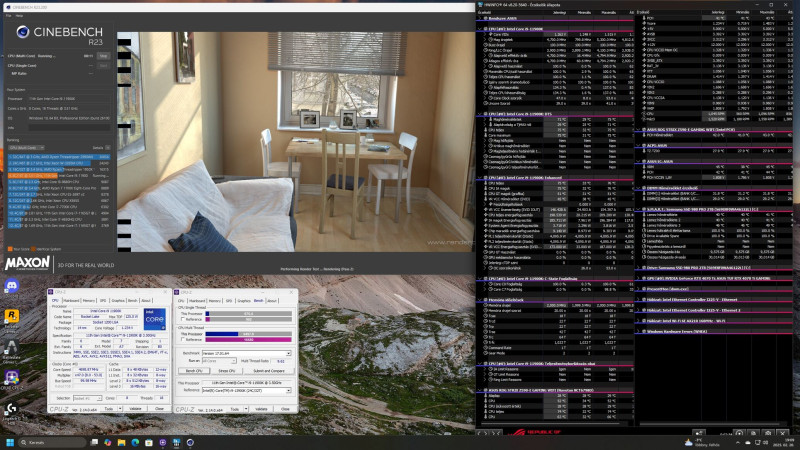Screen dimensions: 800x450
Task: Open the CPUID CPU-Z desktop shortcut
Action: click(x=11, y=378)
